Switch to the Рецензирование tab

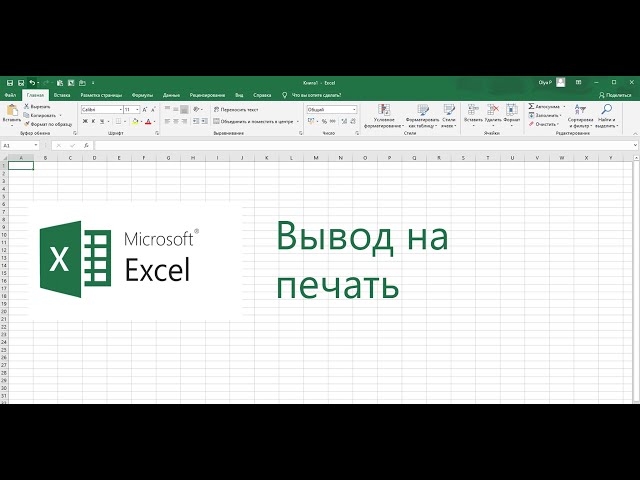207,95
